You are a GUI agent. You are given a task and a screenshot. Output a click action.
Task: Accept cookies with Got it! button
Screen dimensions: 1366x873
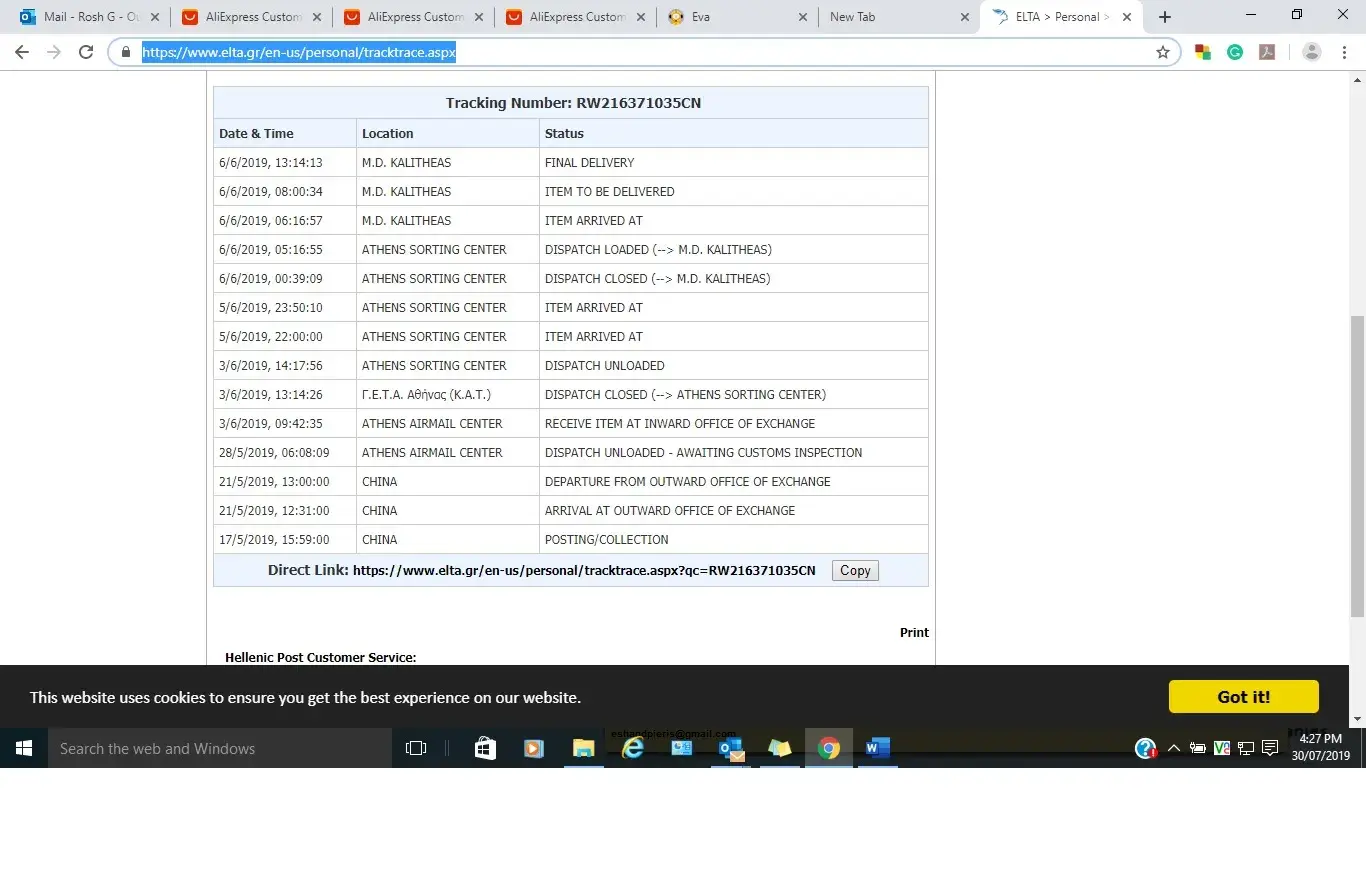pos(1243,697)
